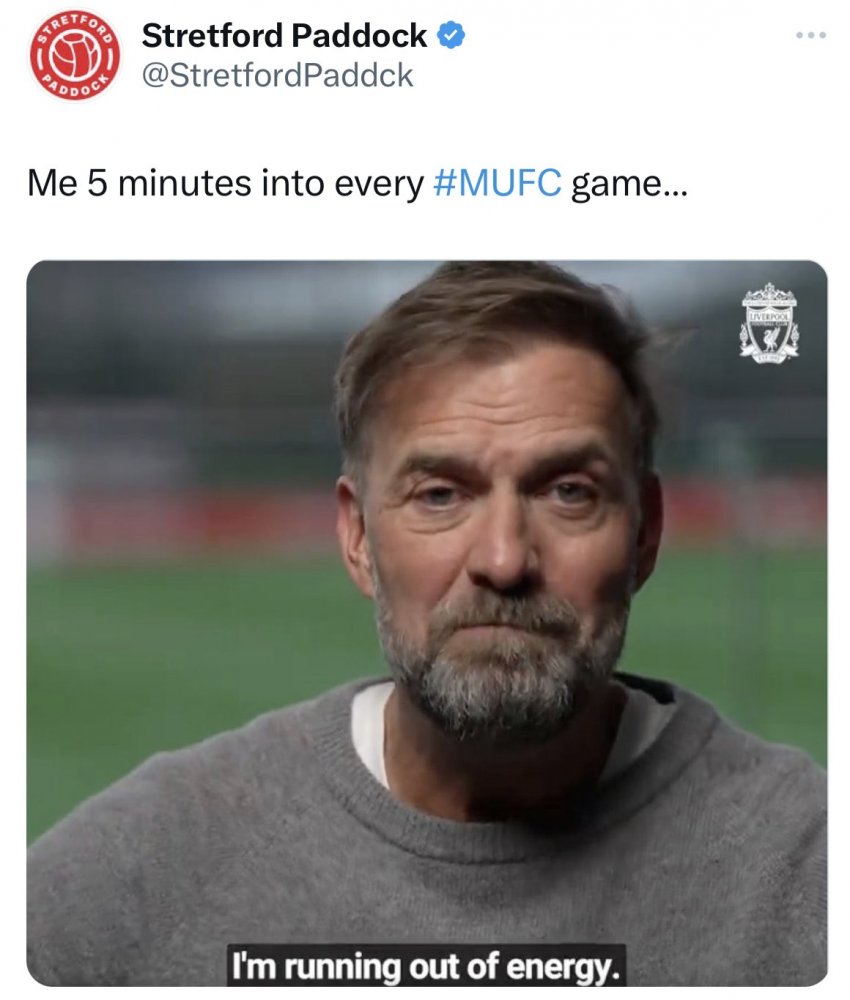Open the #MUFC hashtag link

(497, 184)
